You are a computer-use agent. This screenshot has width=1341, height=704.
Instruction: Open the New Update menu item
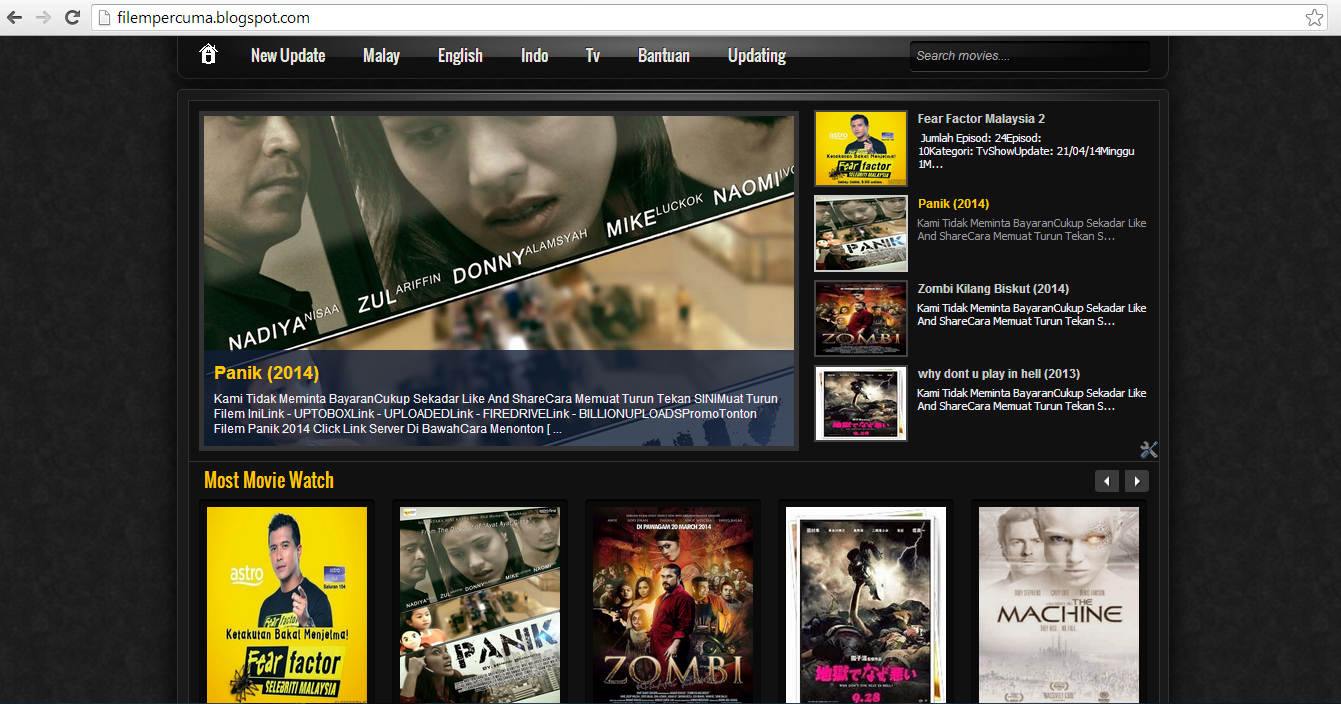288,56
